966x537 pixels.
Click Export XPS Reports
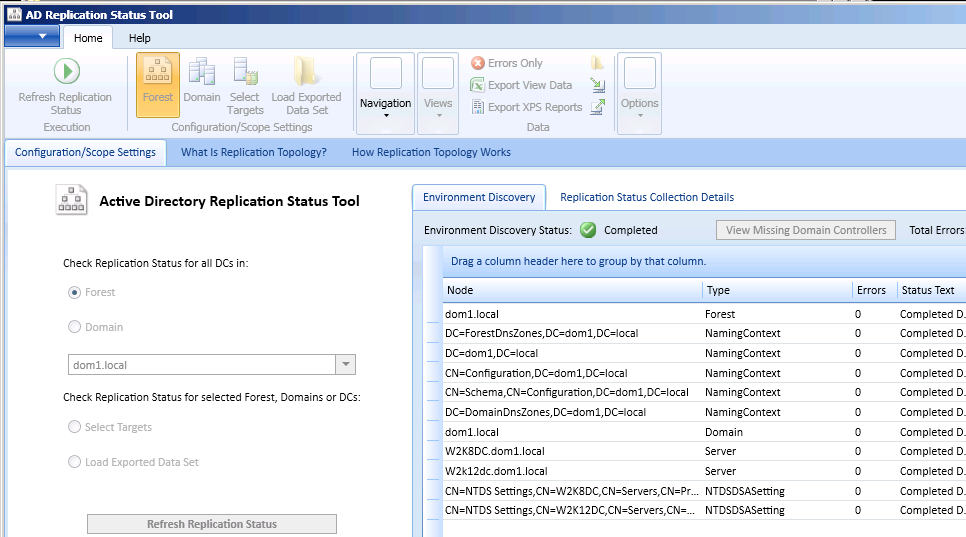point(526,107)
